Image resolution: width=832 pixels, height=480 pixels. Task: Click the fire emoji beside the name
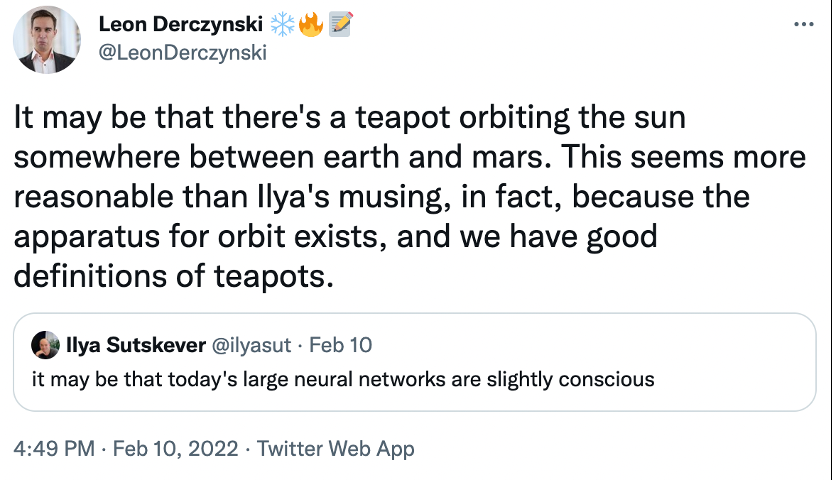[311, 24]
